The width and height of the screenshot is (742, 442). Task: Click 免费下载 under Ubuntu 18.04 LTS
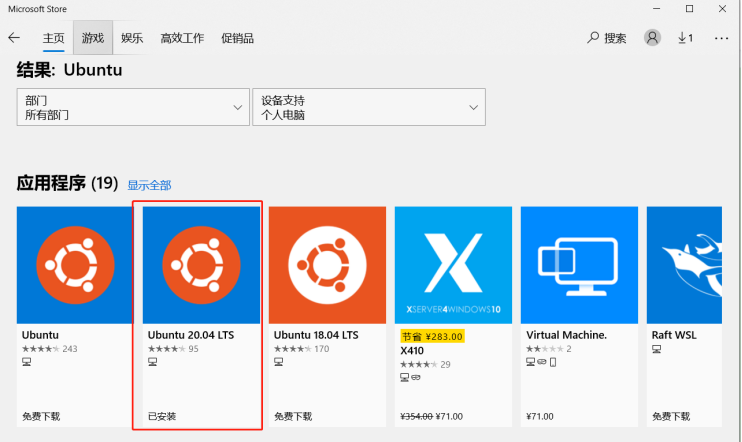pyautogui.click(x=293, y=416)
